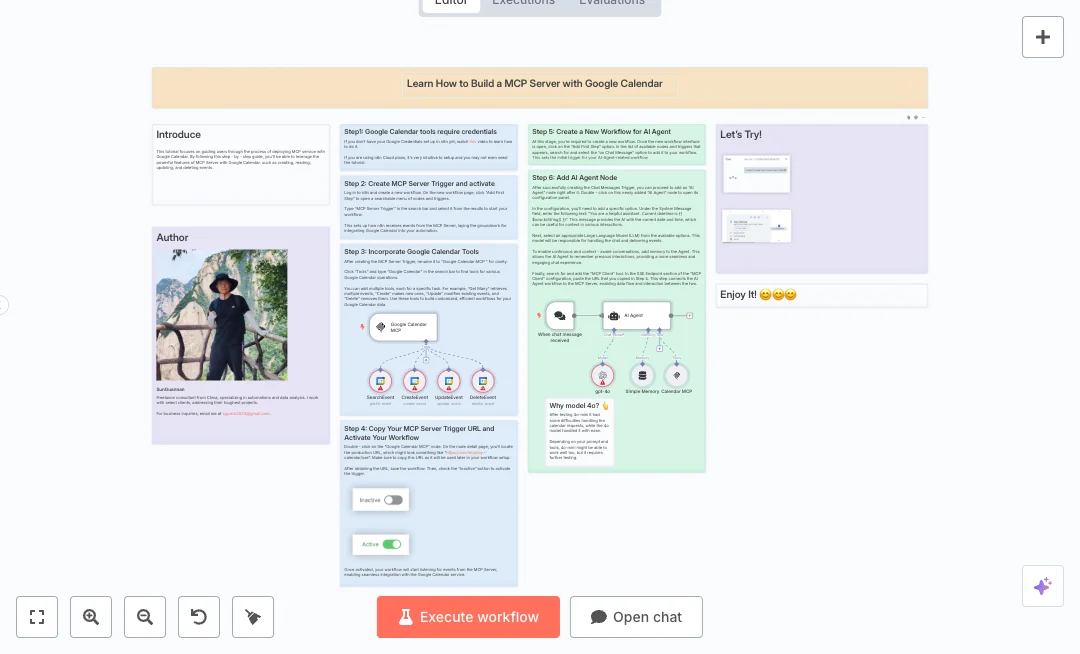
Task: Reset the canvas zoom level
Action: 199,617
